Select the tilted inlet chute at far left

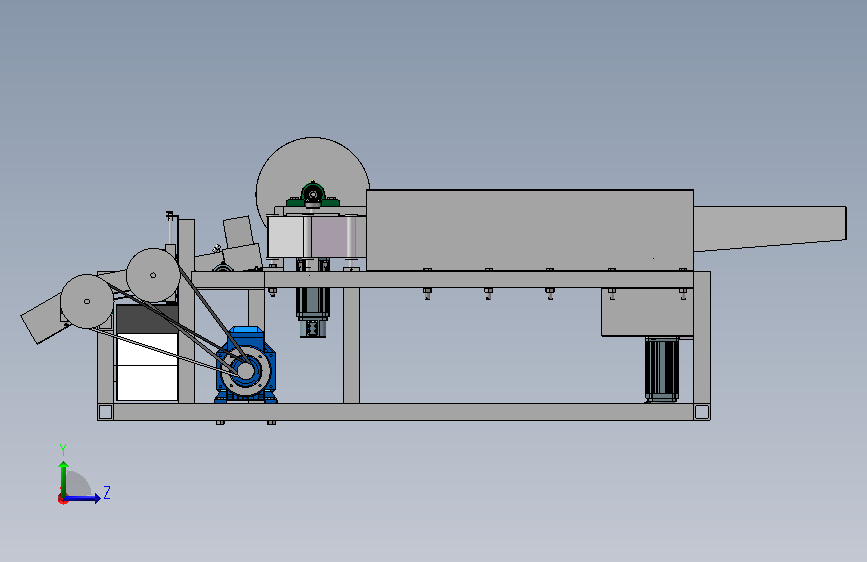[41, 319]
